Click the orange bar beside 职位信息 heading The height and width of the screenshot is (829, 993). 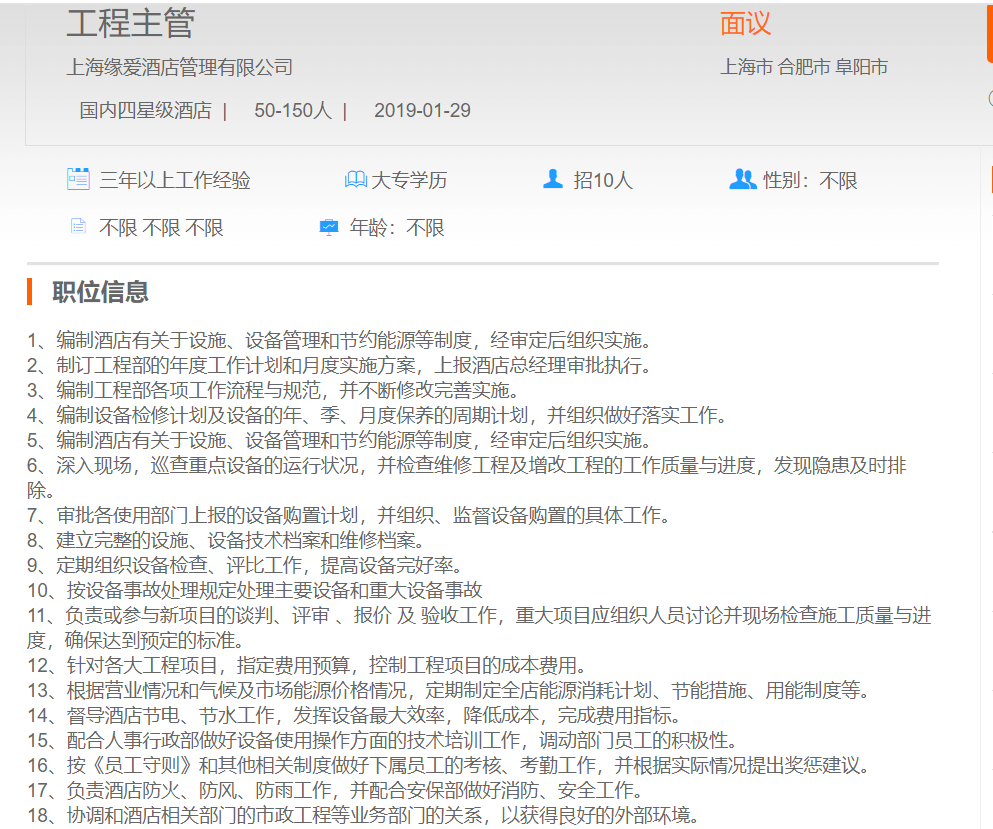coord(31,292)
